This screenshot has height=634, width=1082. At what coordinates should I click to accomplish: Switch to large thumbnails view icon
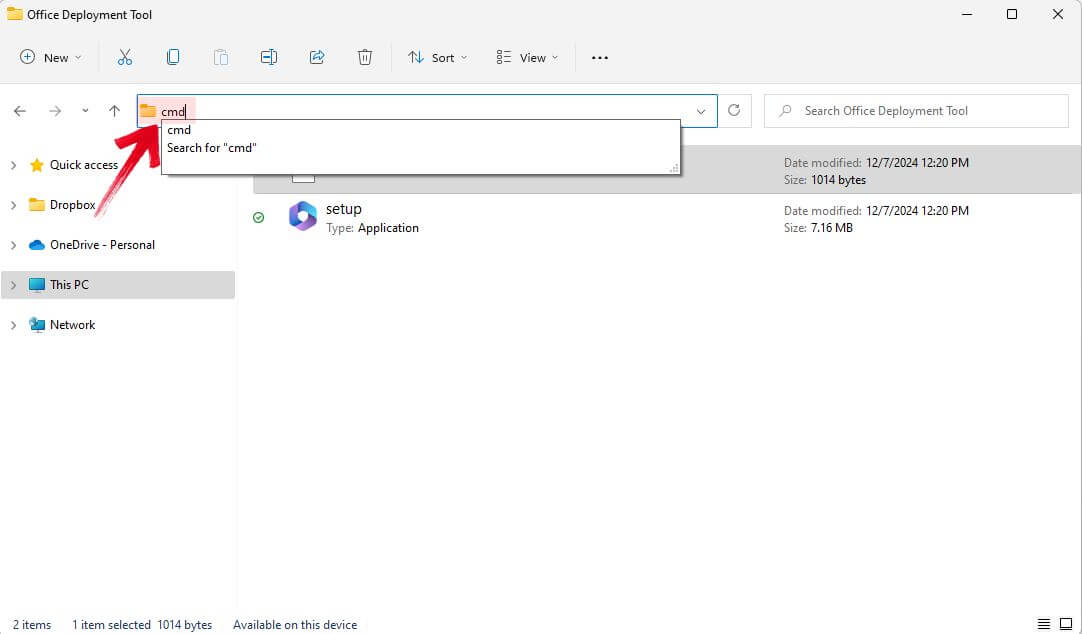(1066, 624)
